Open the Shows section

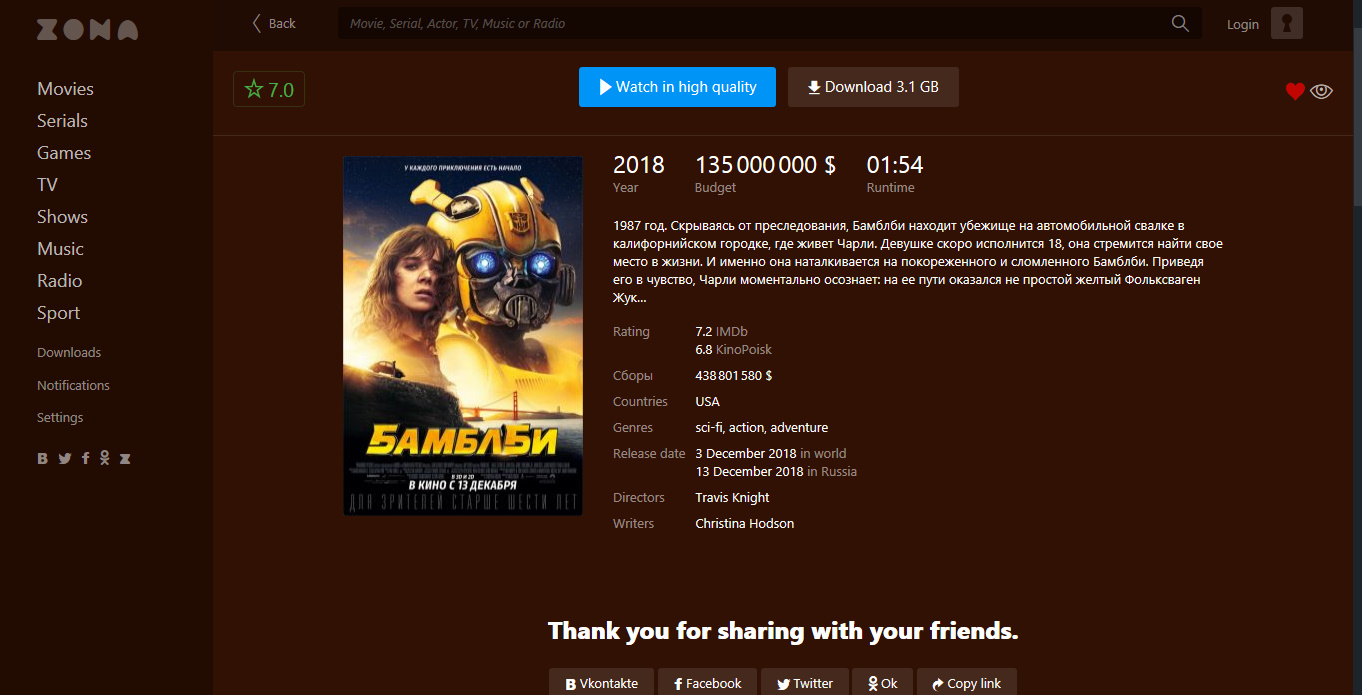tap(62, 217)
